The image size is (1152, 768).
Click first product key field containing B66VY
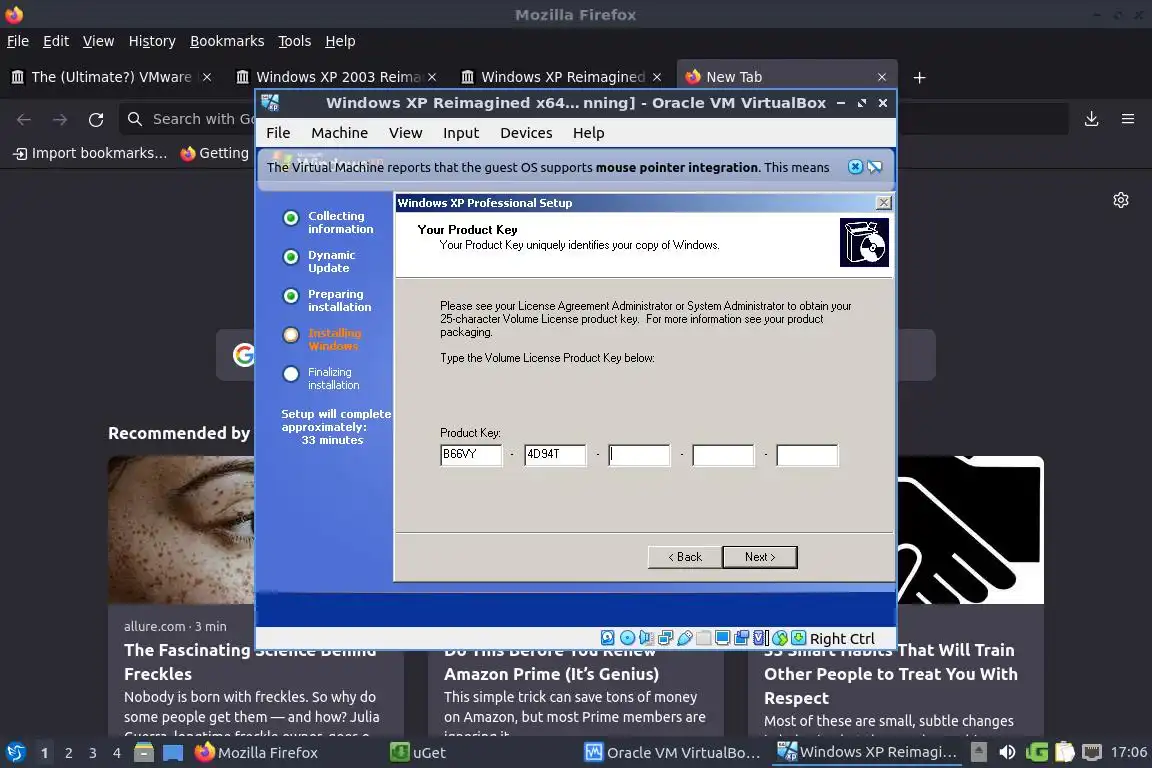pyautogui.click(x=471, y=455)
